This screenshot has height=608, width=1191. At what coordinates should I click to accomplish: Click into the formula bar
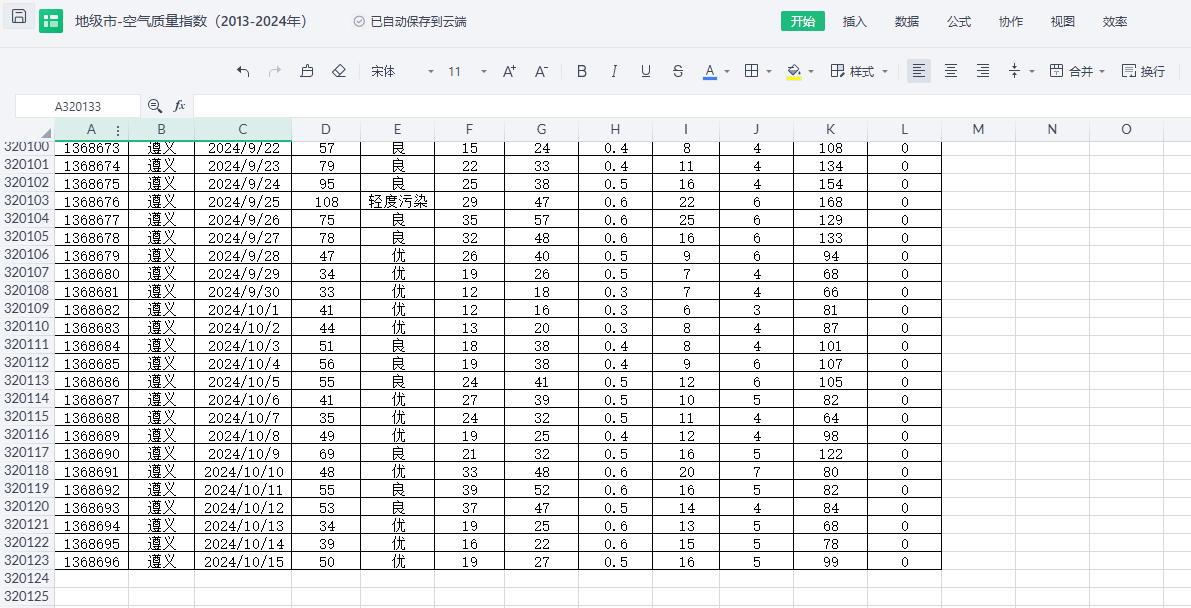coord(692,106)
